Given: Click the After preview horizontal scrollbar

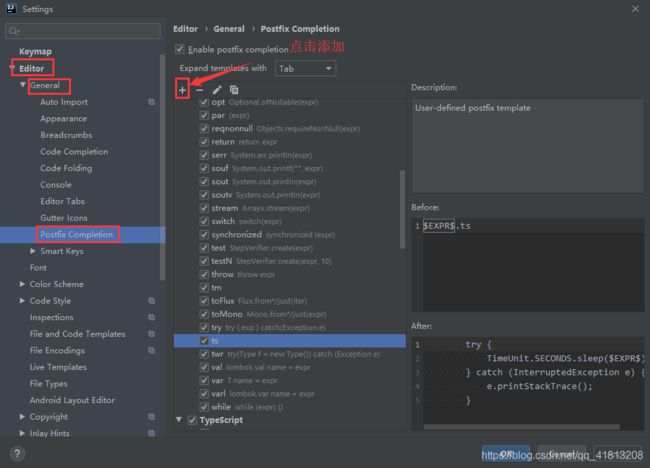Looking at the screenshot, I should pos(521,427).
